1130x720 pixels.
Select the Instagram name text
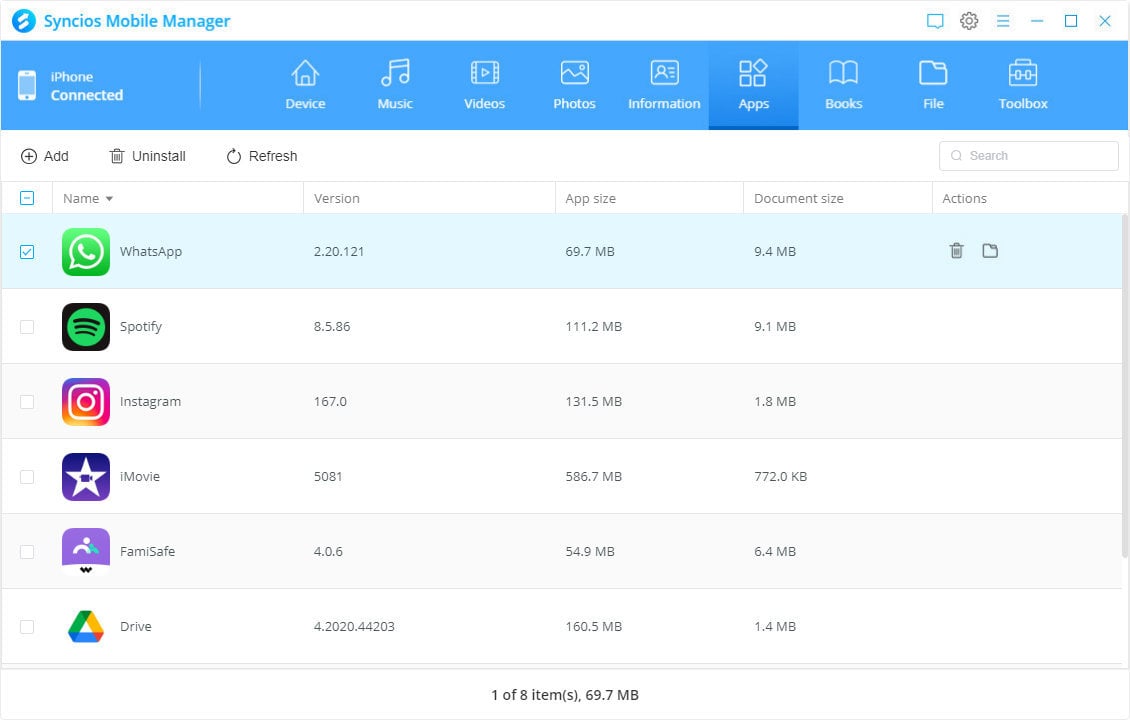[150, 401]
